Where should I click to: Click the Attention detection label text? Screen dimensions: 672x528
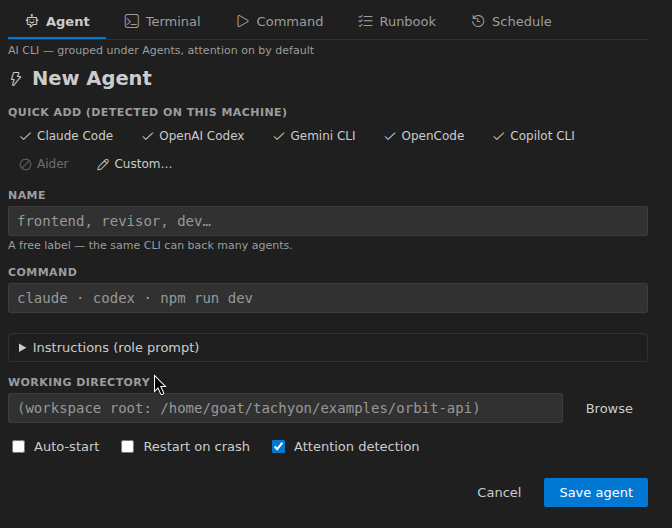tap(357, 447)
